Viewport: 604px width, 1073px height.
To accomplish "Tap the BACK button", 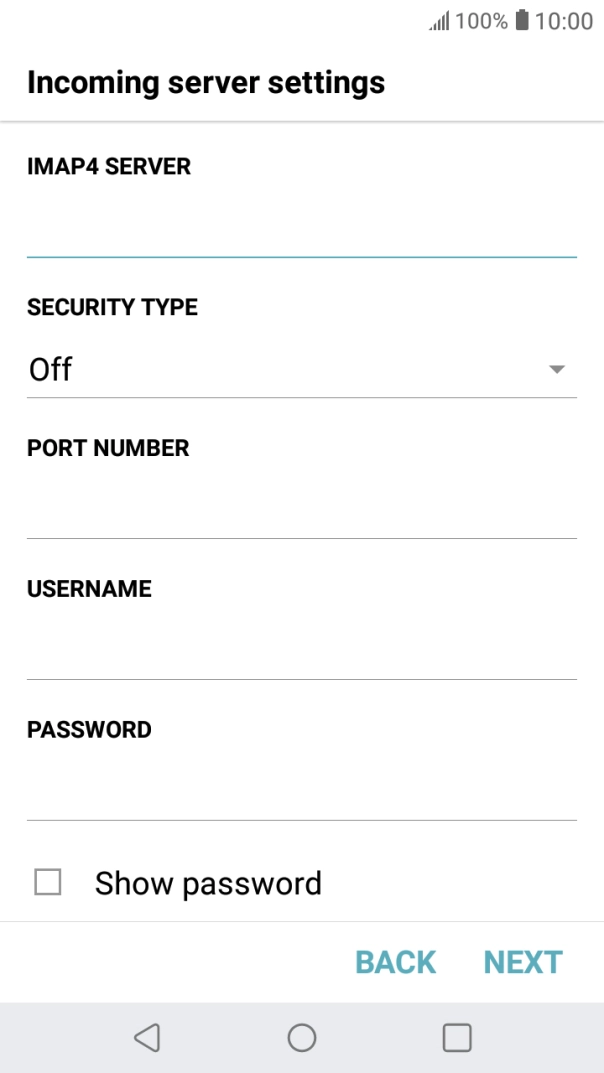I will click(x=394, y=961).
